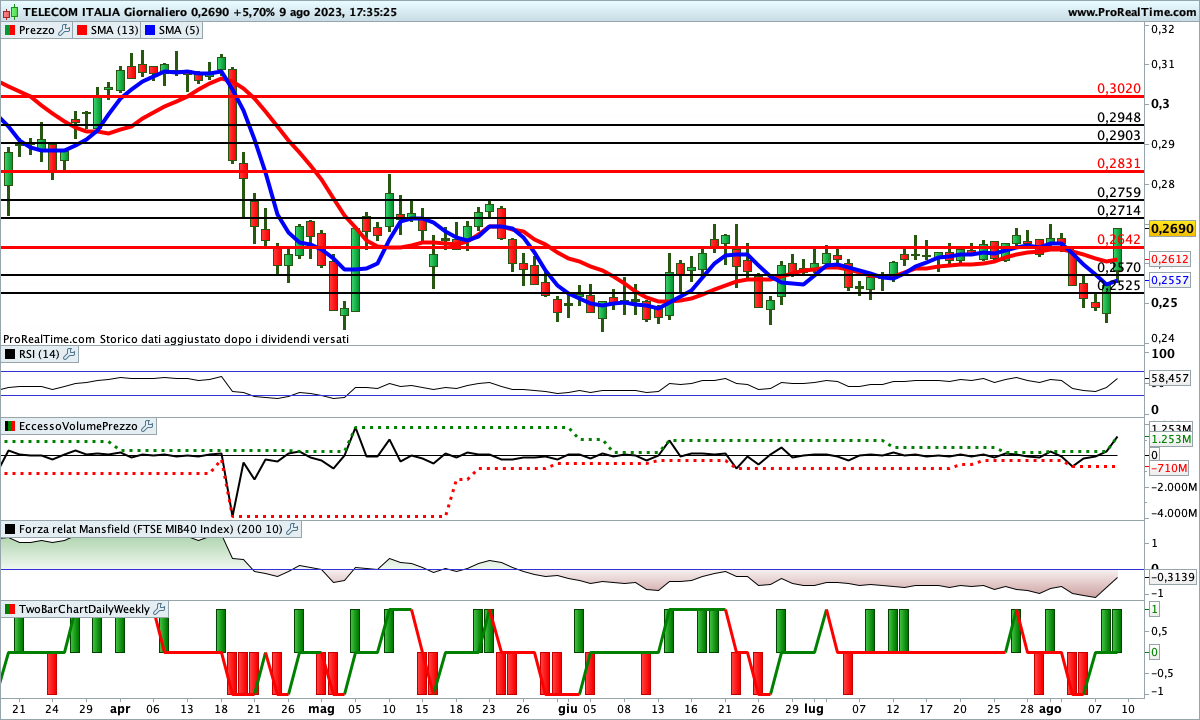Click the current price tag 0,2690
The height and width of the screenshot is (720, 1200).
(1173, 229)
